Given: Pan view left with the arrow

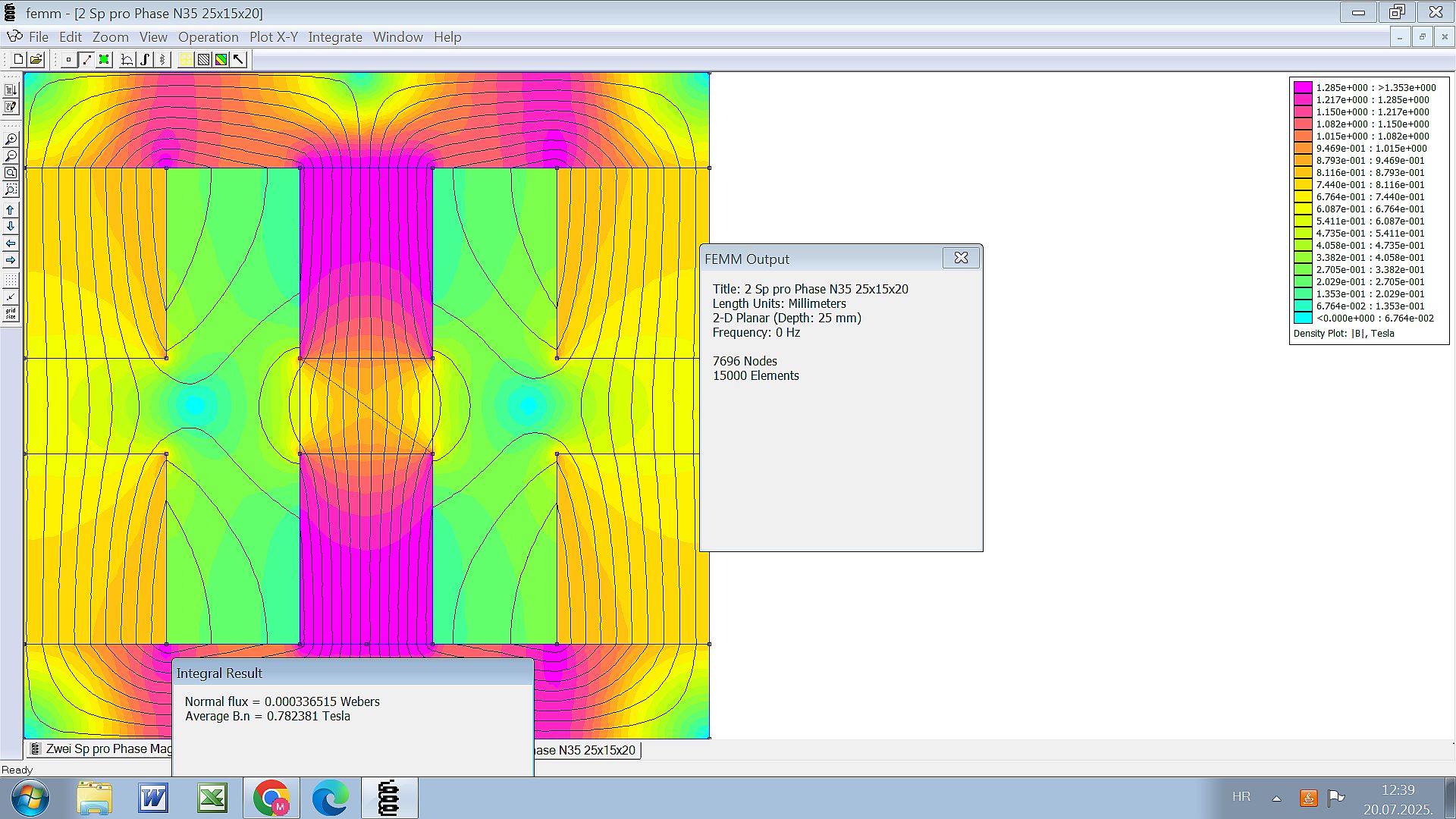Looking at the screenshot, I should click(11, 243).
